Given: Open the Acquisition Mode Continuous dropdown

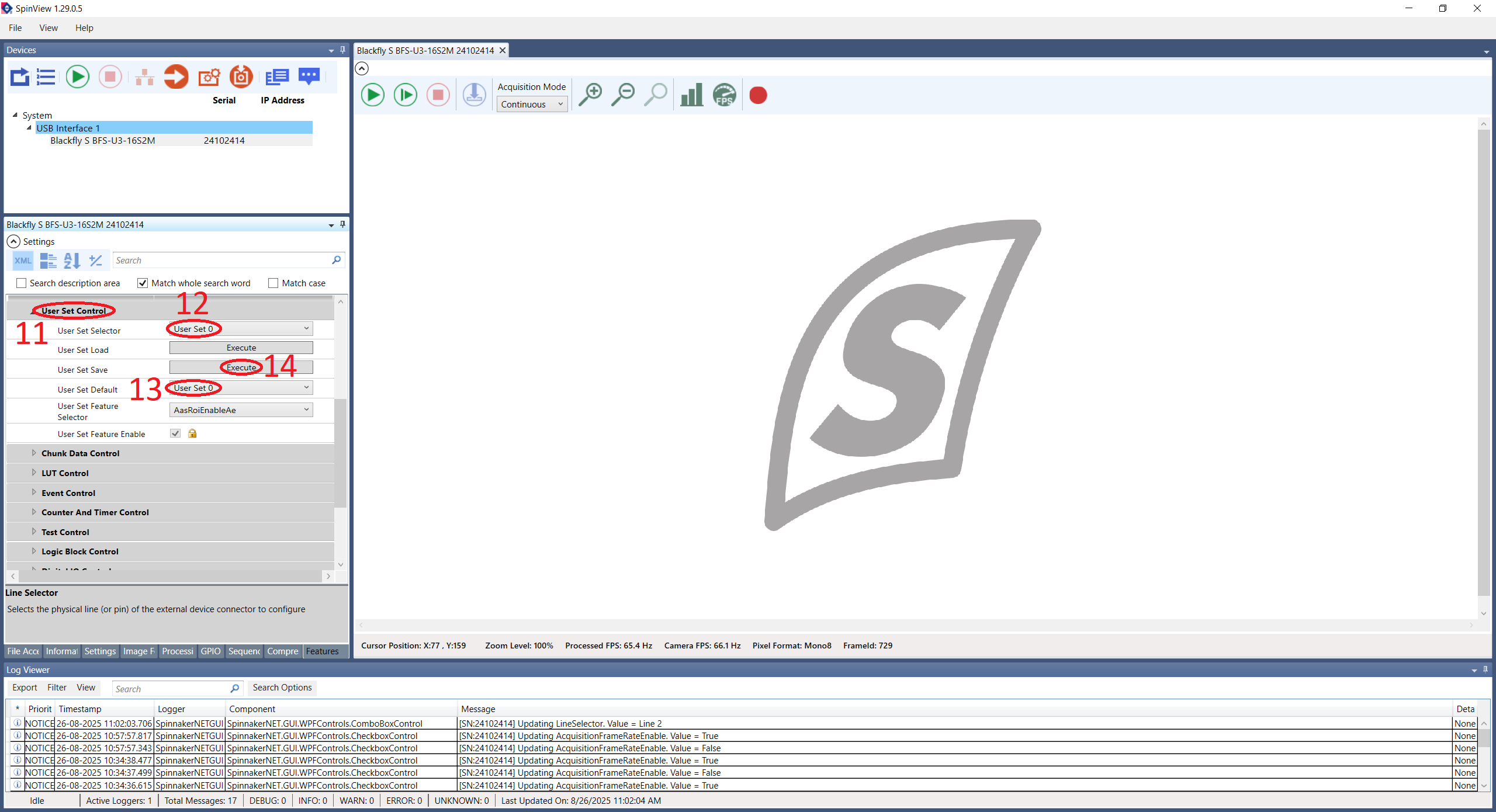Looking at the screenshot, I should [532, 105].
